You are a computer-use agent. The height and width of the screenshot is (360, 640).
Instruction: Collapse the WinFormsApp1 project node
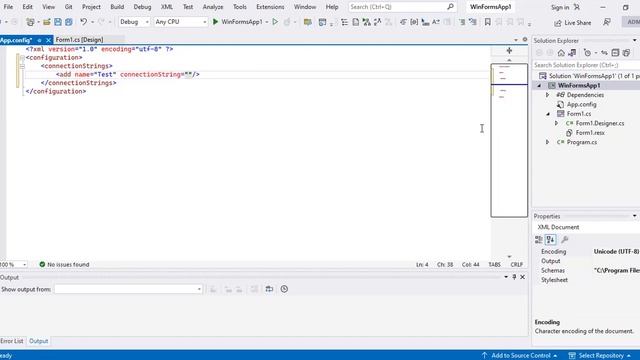click(x=539, y=86)
